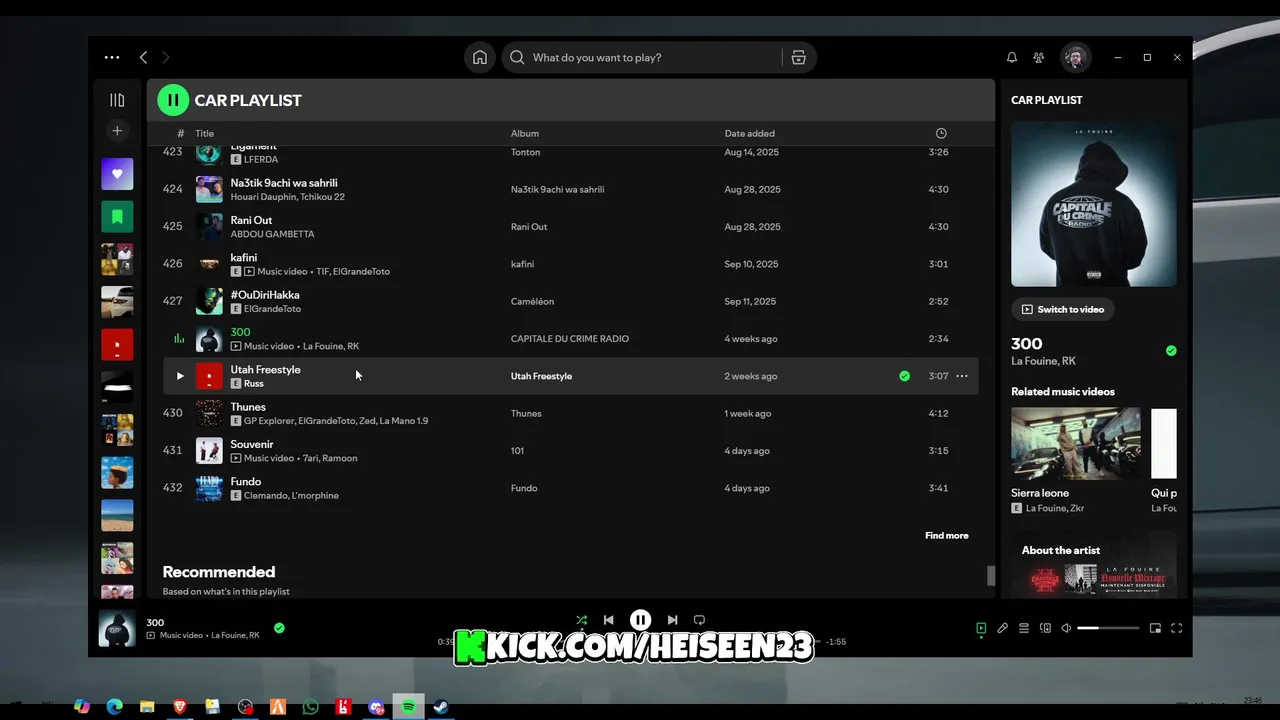
Task: Open the CAPITALE DU CRIME RADIO album link
Action: point(570,339)
